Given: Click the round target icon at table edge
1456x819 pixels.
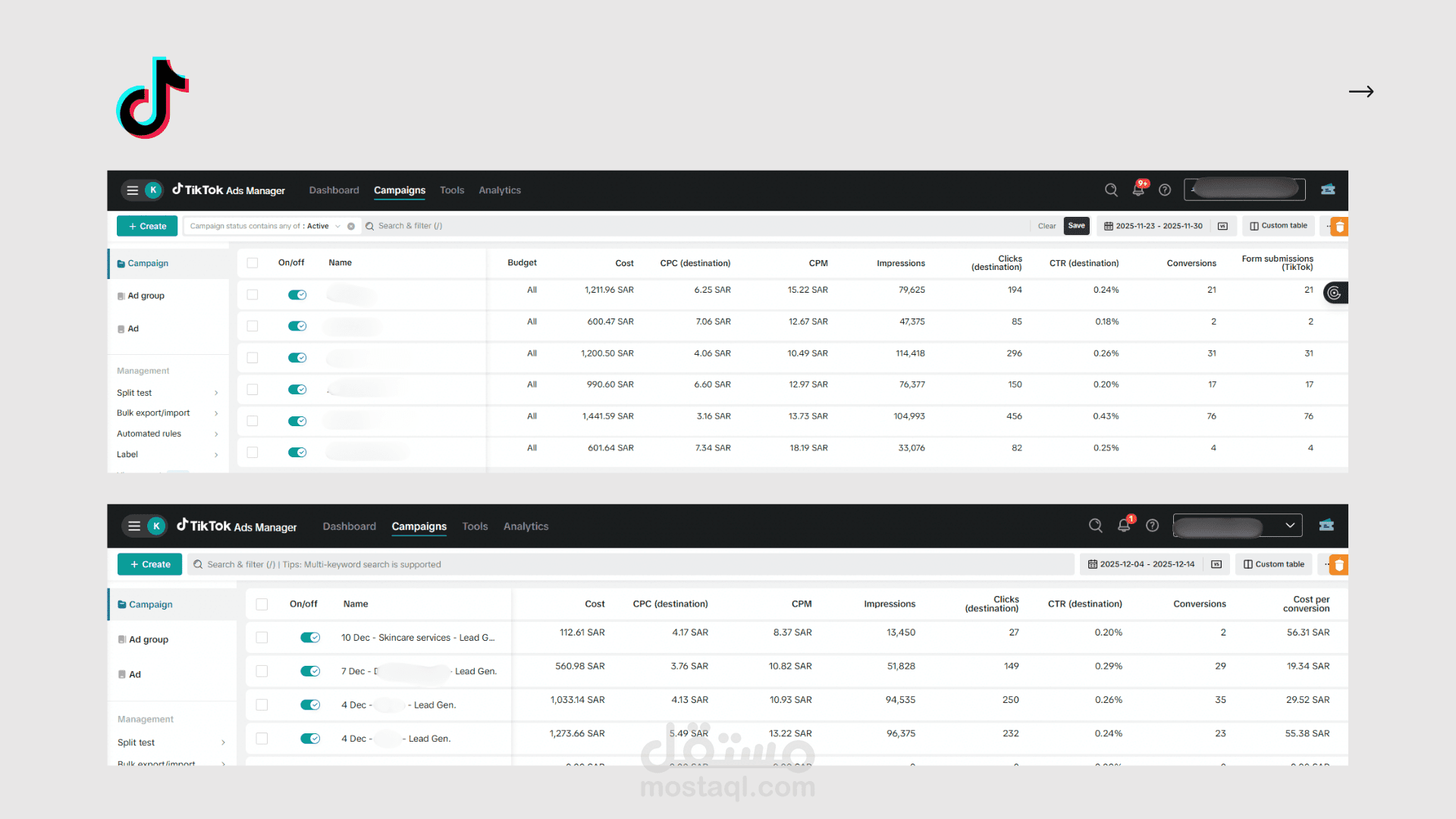Looking at the screenshot, I should coord(1334,293).
